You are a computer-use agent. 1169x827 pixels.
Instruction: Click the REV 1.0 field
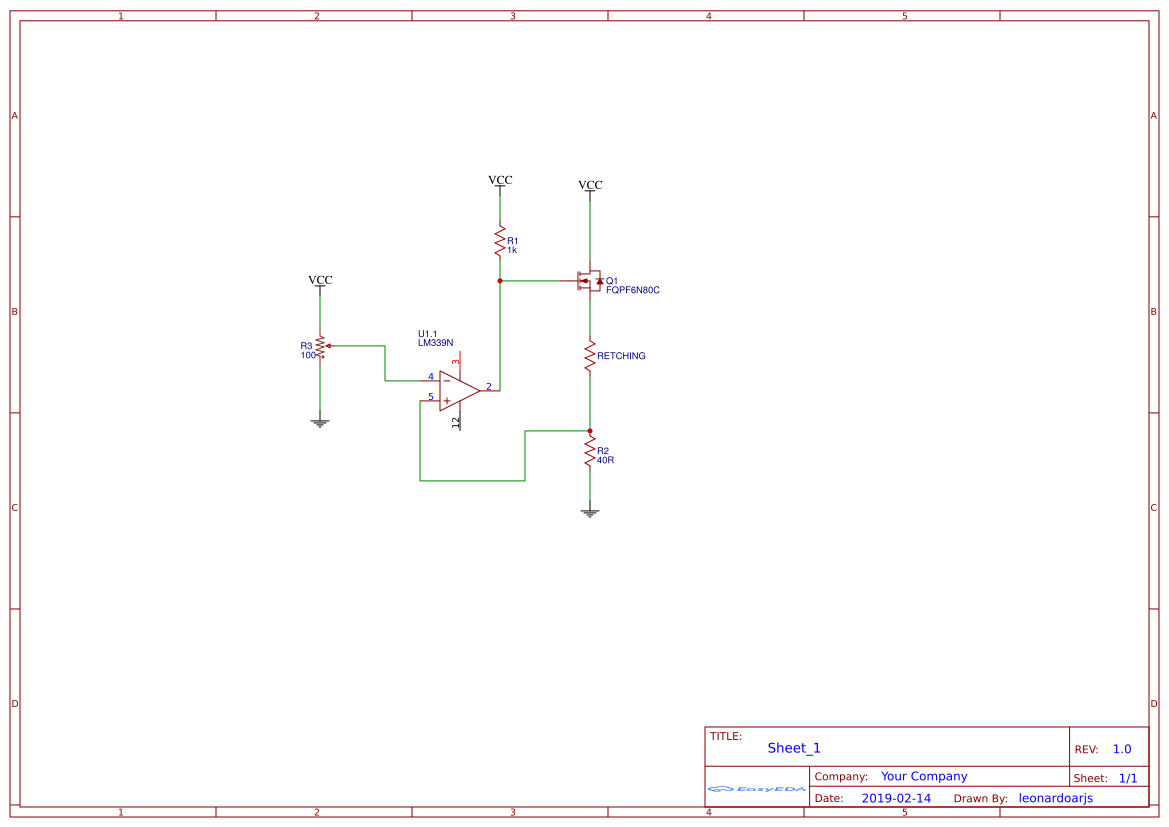(1122, 747)
